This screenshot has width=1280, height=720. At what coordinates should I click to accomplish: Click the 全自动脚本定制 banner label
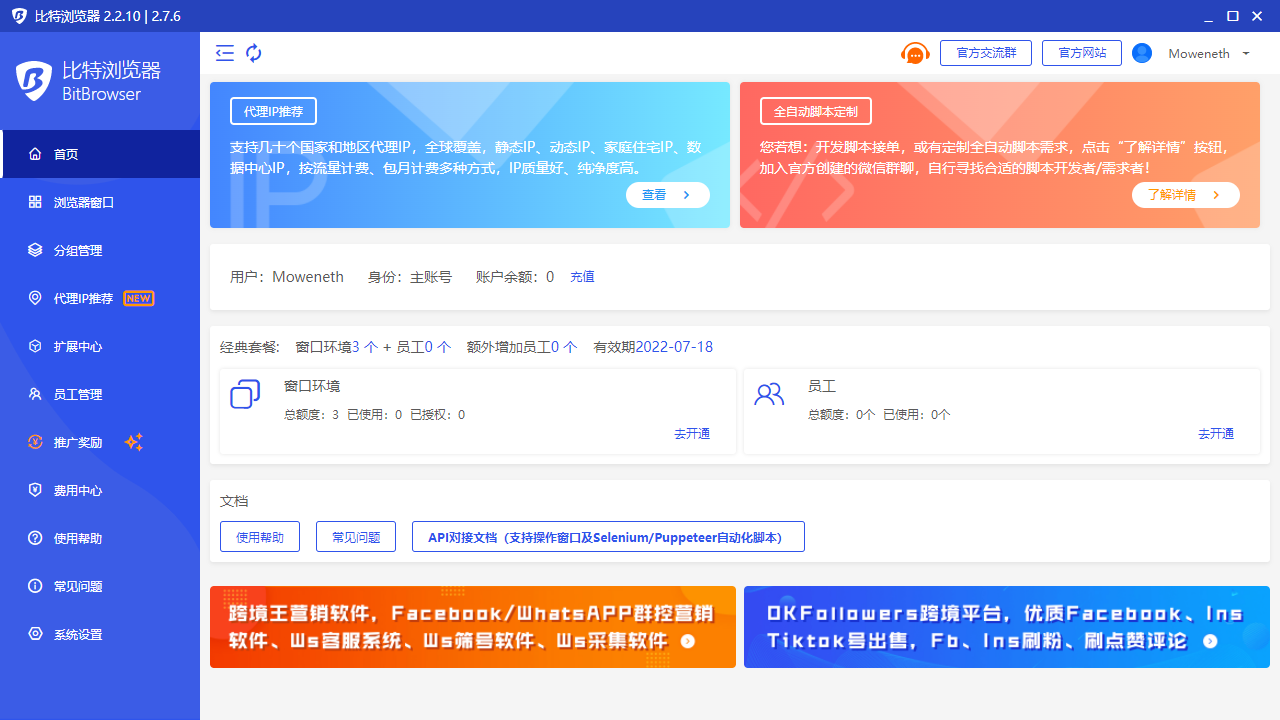[x=816, y=110]
